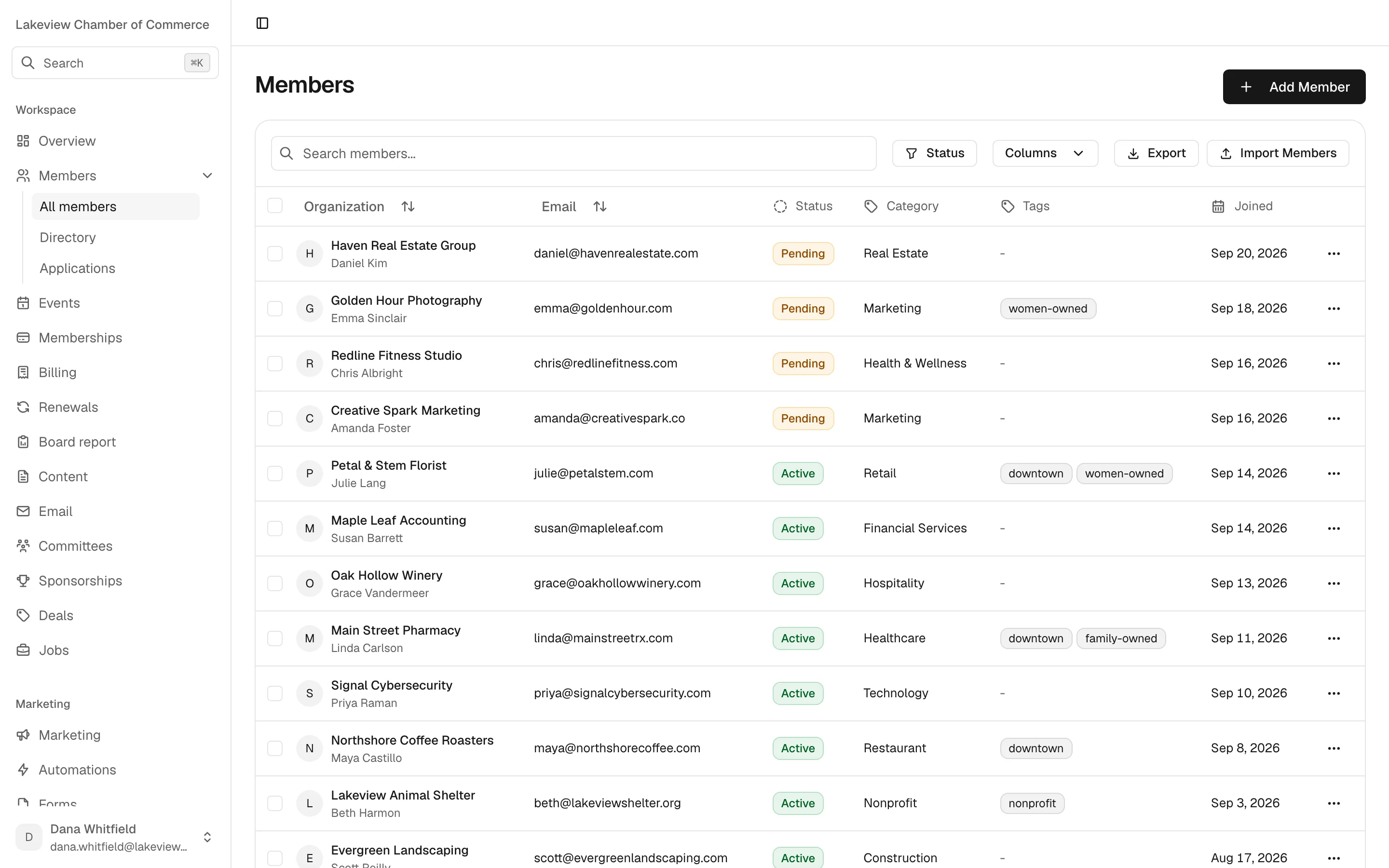Screen dimensions: 1389x868
Task: Toggle the sidebar panel icon
Action: click(x=262, y=23)
